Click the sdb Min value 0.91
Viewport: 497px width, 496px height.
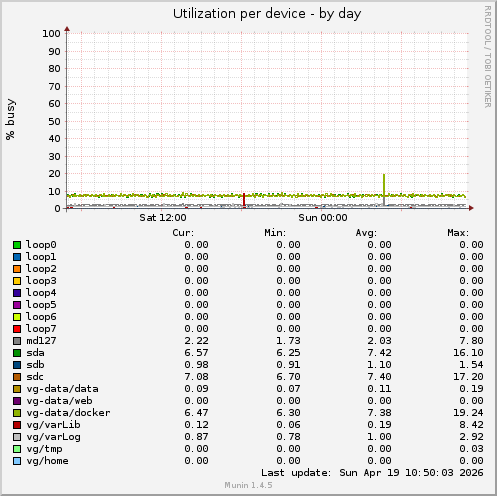(288, 365)
